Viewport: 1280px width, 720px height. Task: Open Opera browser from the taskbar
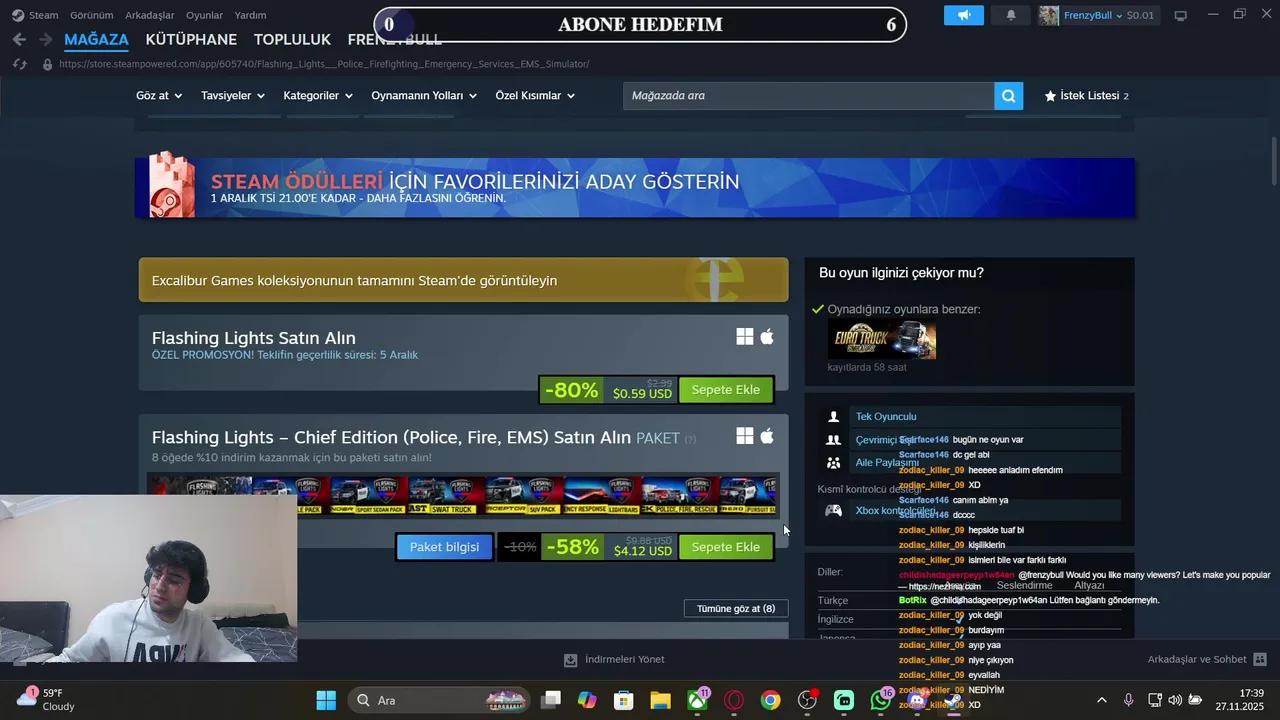click(734, 700)
